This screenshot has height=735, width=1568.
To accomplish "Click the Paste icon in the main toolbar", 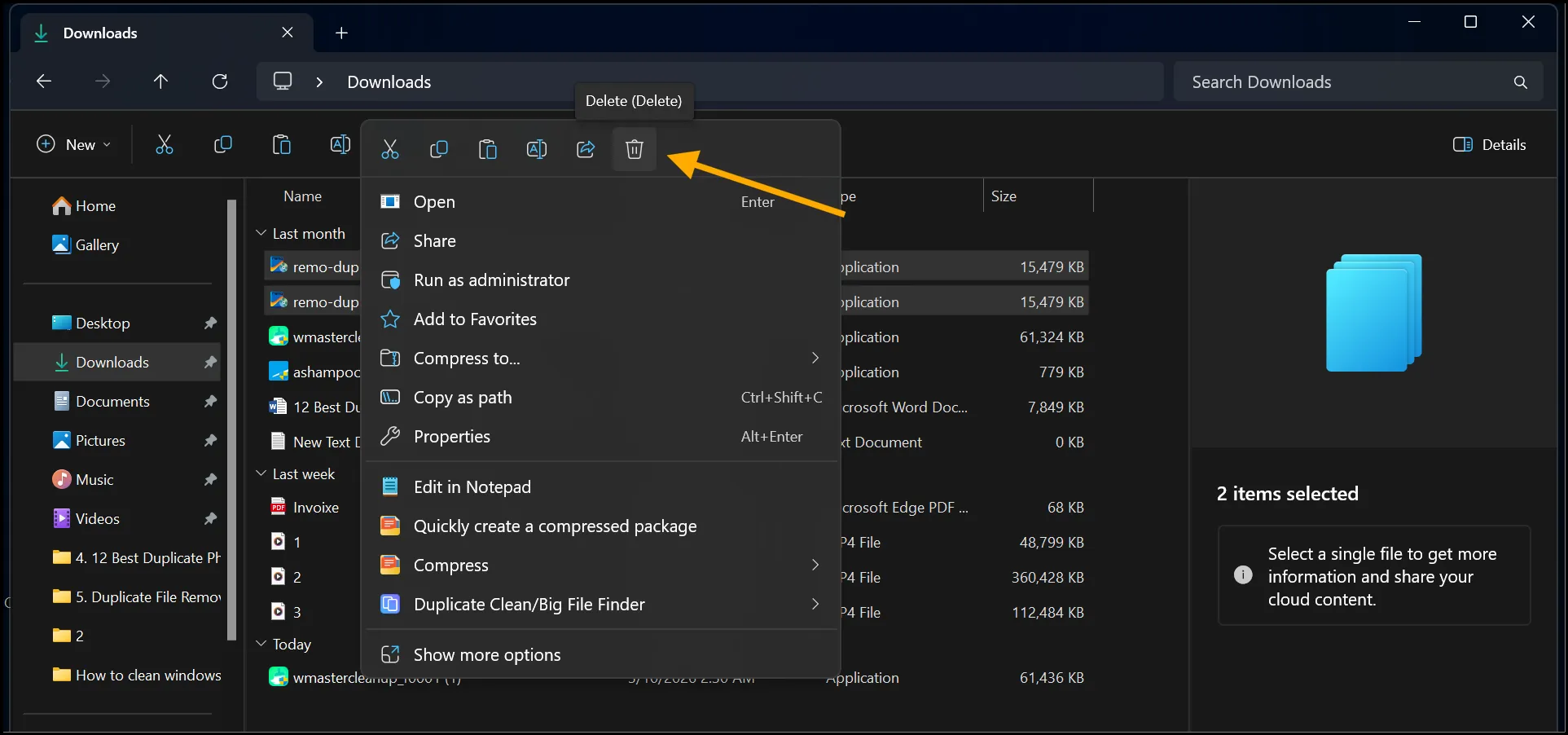I will pyautogui.click(x=281, y=144).
